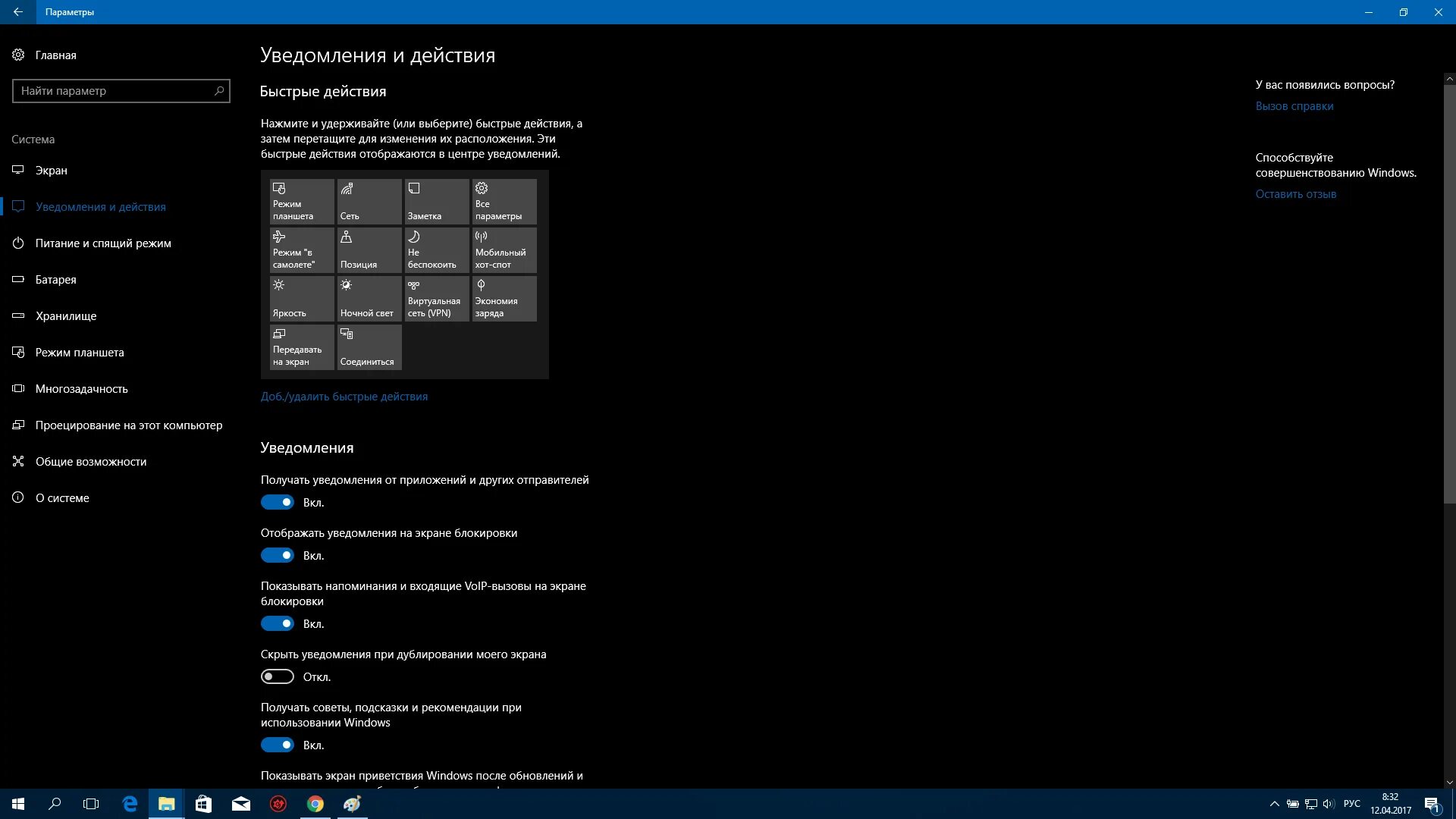Select the Project to screen tile
The image size is (1456, 819).
pos(301,347)
